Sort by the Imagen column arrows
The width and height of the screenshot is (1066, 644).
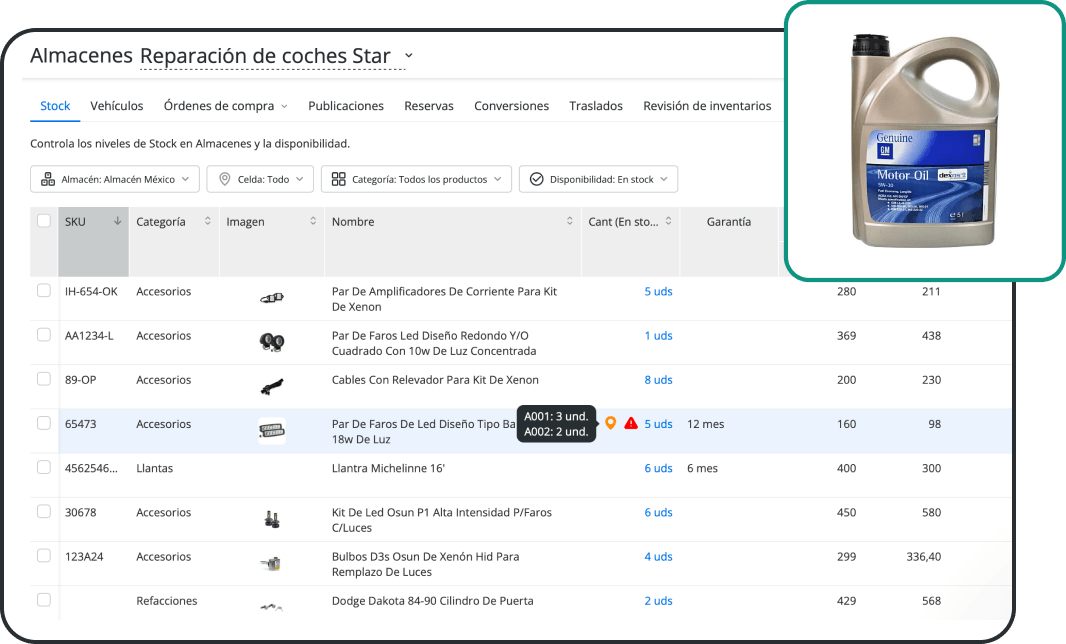313,221
